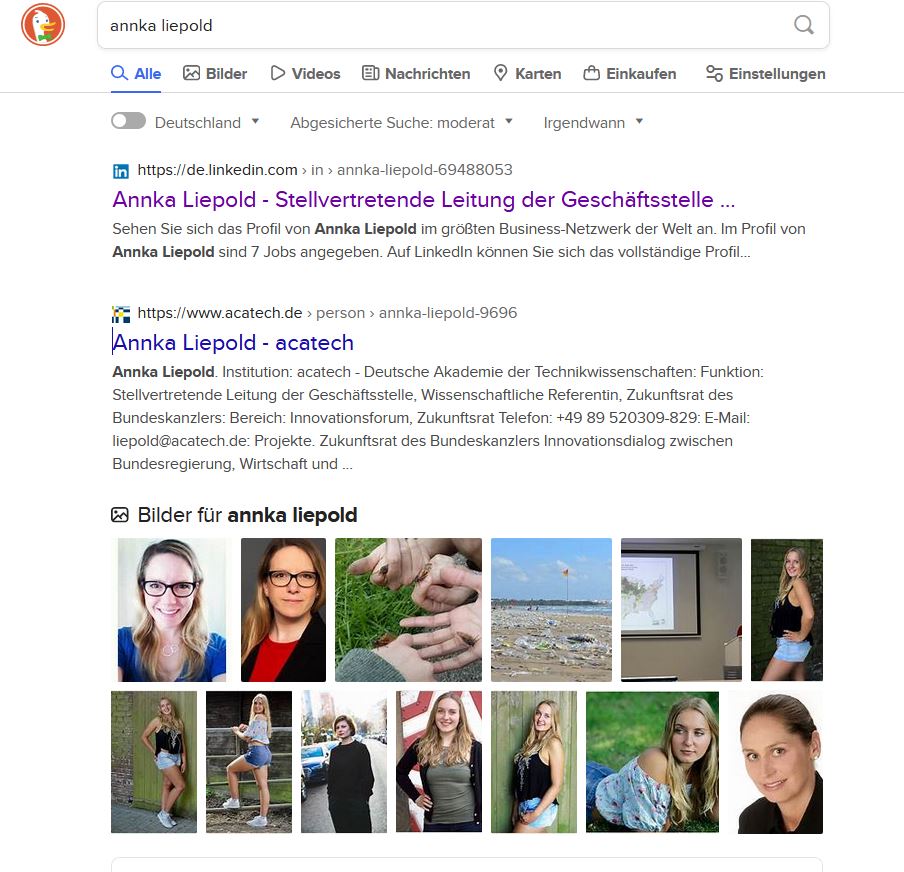Expand the Irgendwann time filter

pos(593,122)
